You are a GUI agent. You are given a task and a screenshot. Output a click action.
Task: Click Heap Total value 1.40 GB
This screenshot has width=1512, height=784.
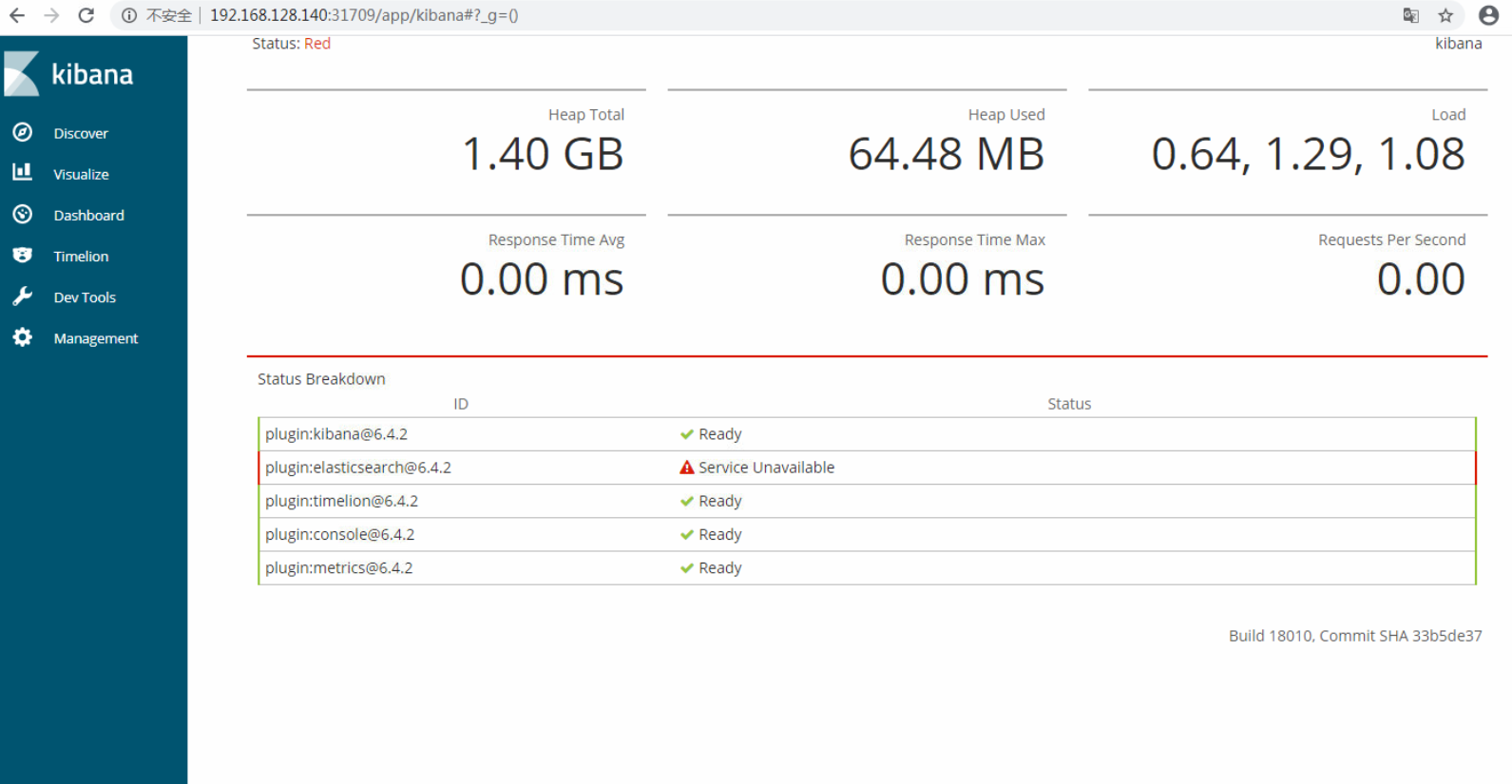click(543, 154)
